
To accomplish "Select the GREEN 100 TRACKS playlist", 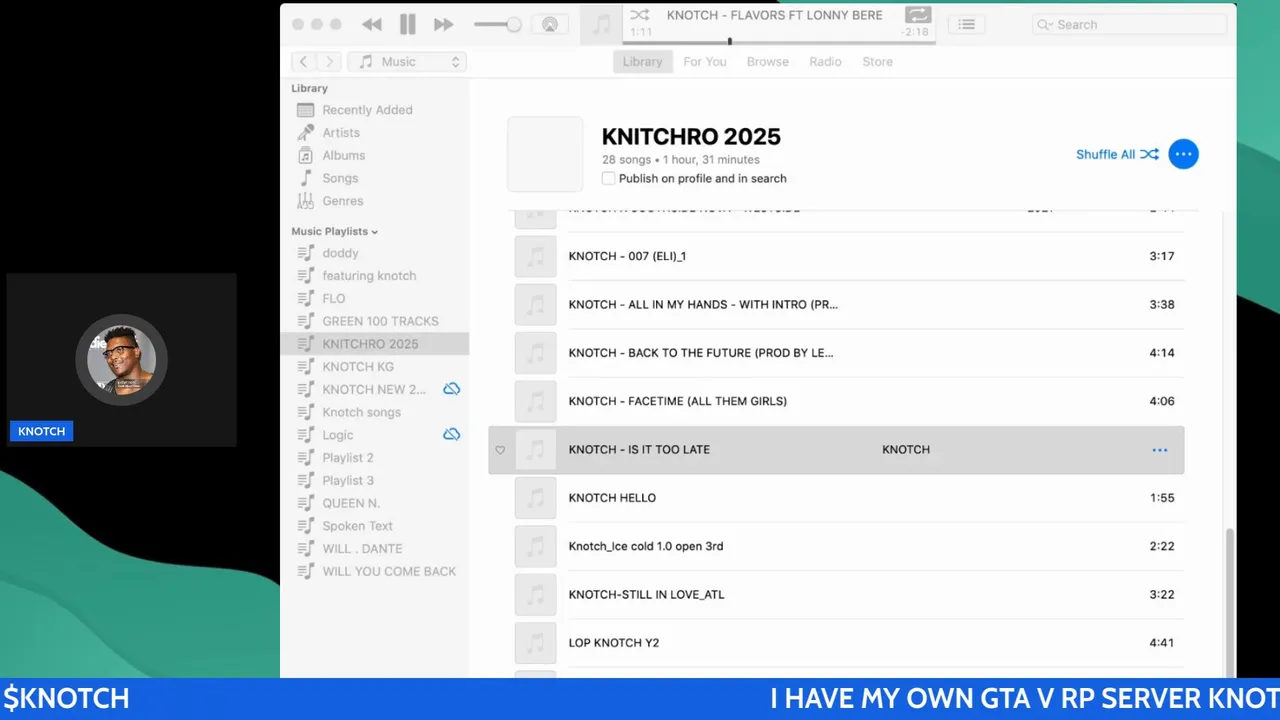I will (x=380, y=321).
